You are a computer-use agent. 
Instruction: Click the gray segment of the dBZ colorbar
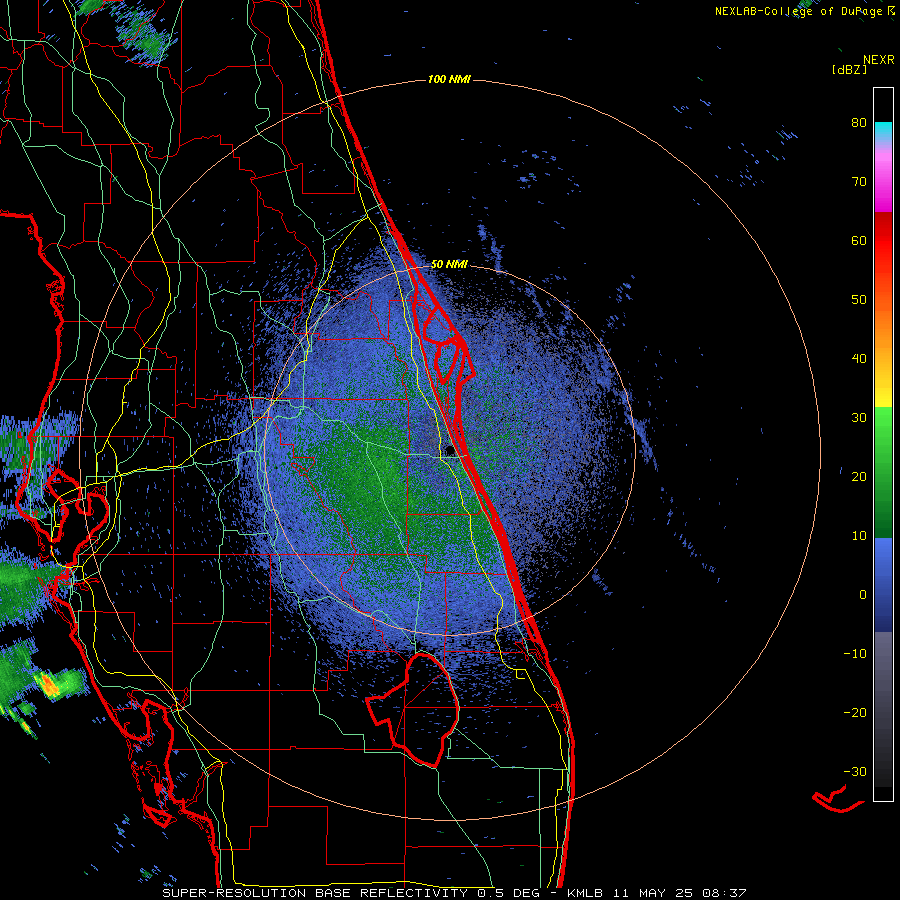click(883, 709)
